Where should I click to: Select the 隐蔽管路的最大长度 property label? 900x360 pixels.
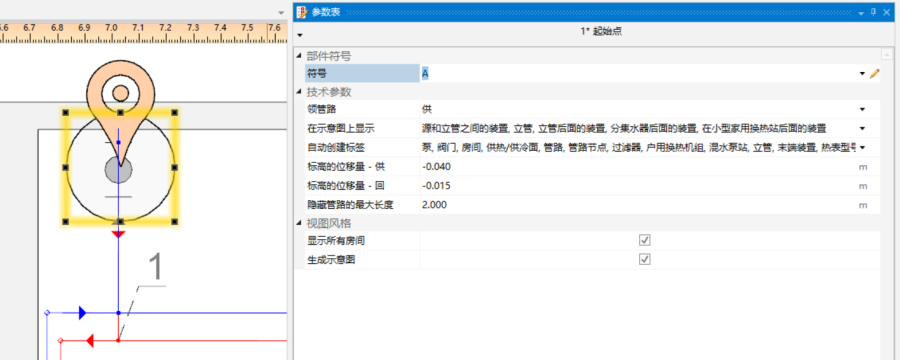[x=351, y=204]
